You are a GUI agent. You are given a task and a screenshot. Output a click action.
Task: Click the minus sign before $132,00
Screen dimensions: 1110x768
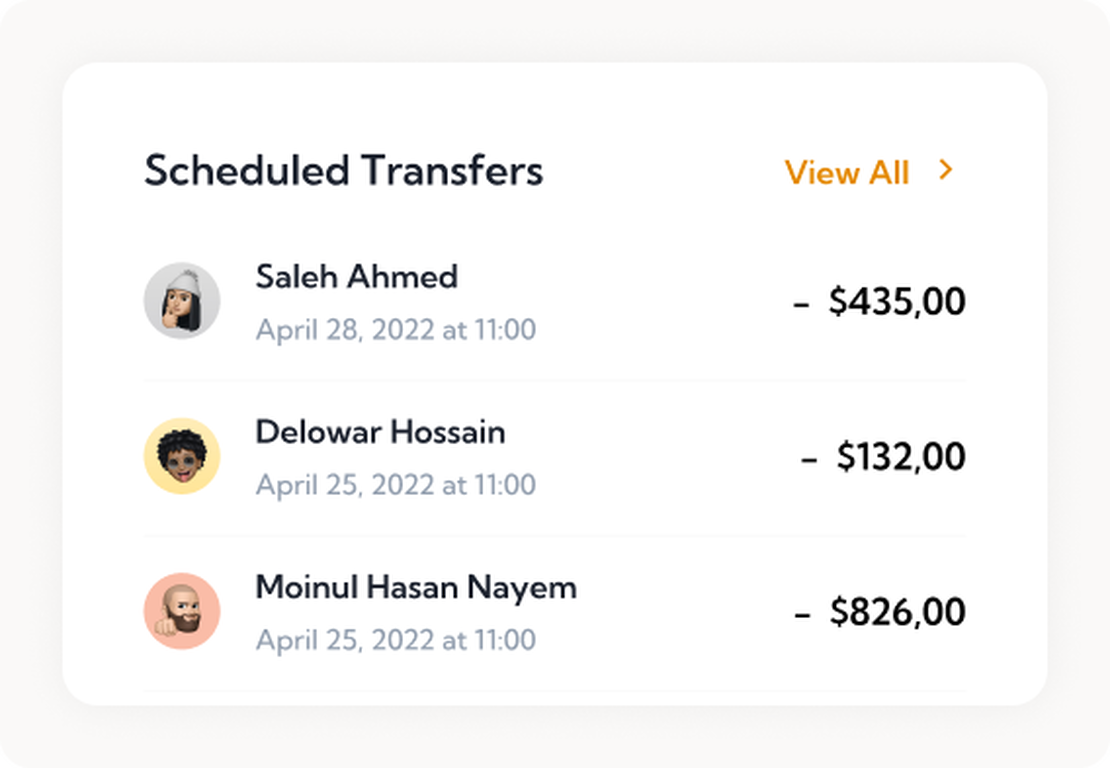pos(809,460)
